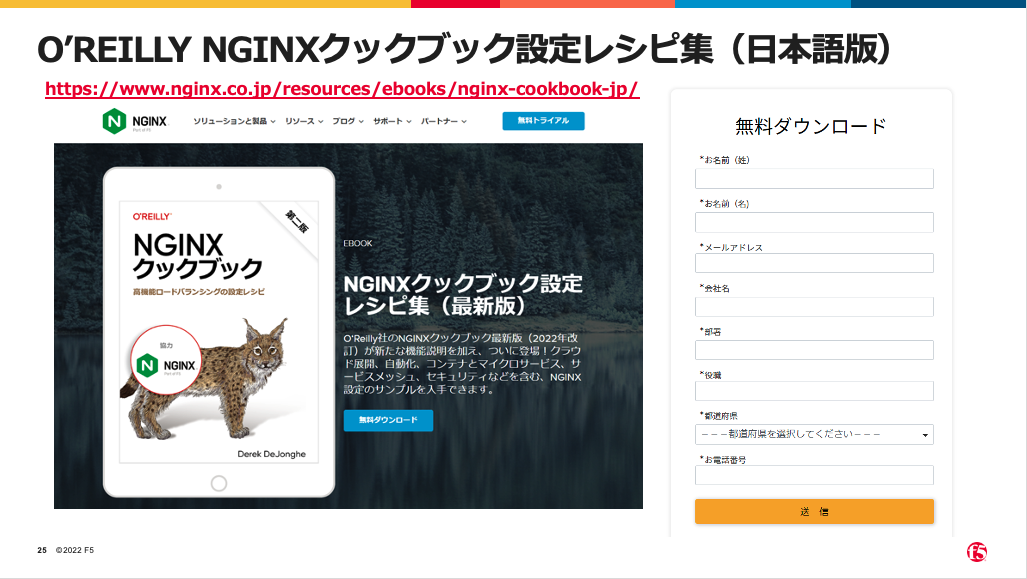Click the orange 送信 submit button

(x=814, y=512)
